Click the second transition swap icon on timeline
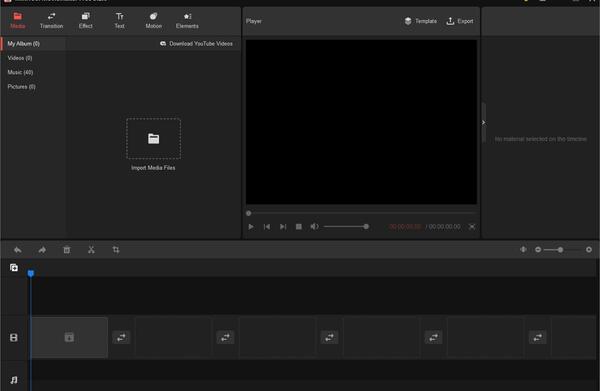This screenshot has height=391, width=600. pos(225,337)
